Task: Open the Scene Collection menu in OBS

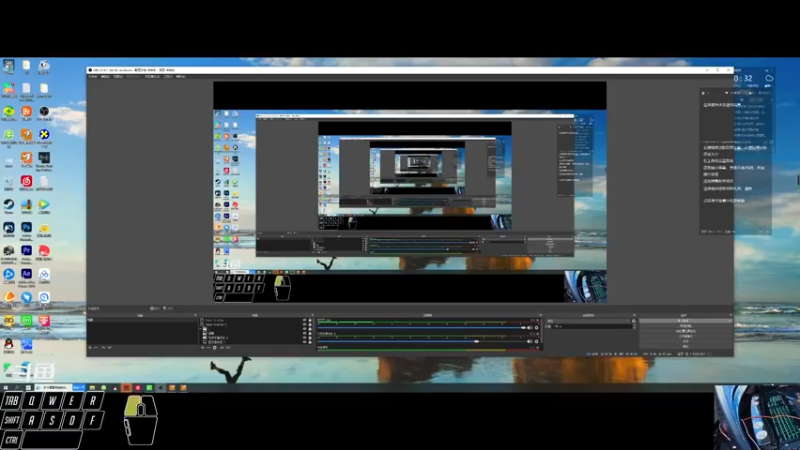Action: tap(152, 77)
